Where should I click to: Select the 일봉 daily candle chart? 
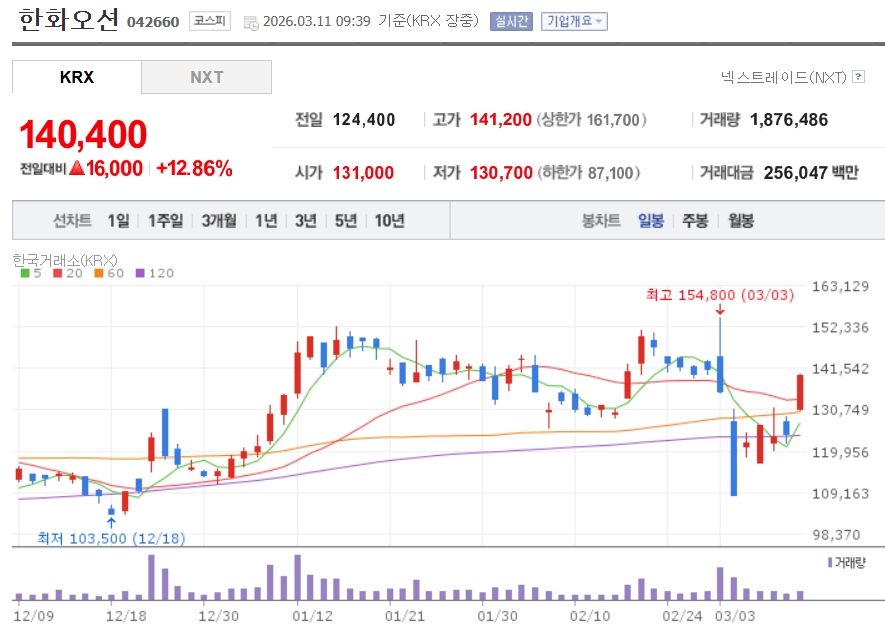[x=651, y=221]
